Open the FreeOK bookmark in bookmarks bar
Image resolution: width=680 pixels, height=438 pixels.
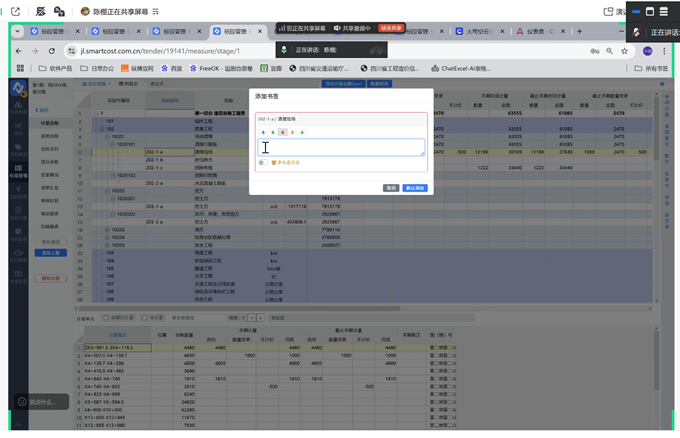220,69
